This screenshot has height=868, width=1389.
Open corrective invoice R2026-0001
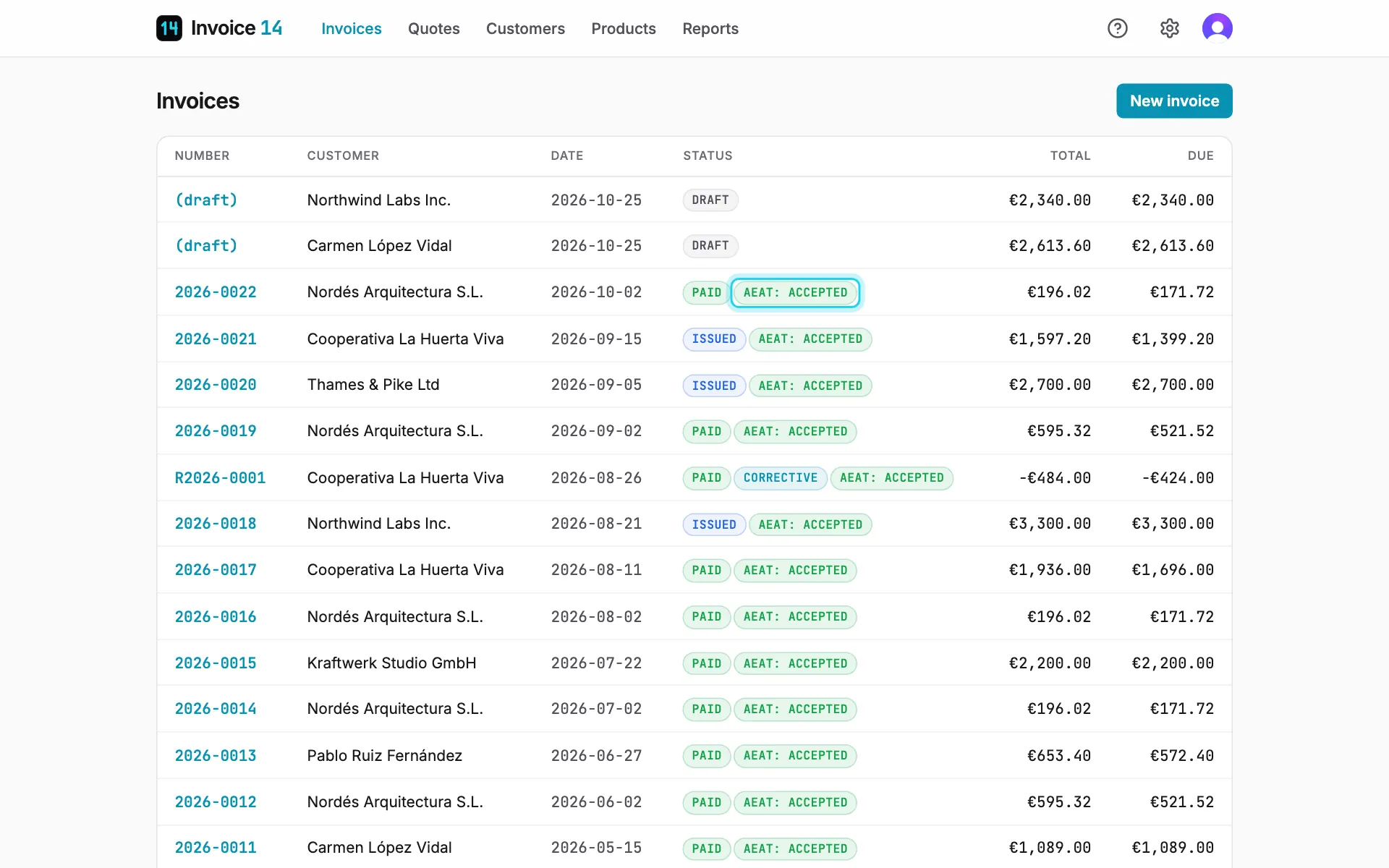click(220, 477)
